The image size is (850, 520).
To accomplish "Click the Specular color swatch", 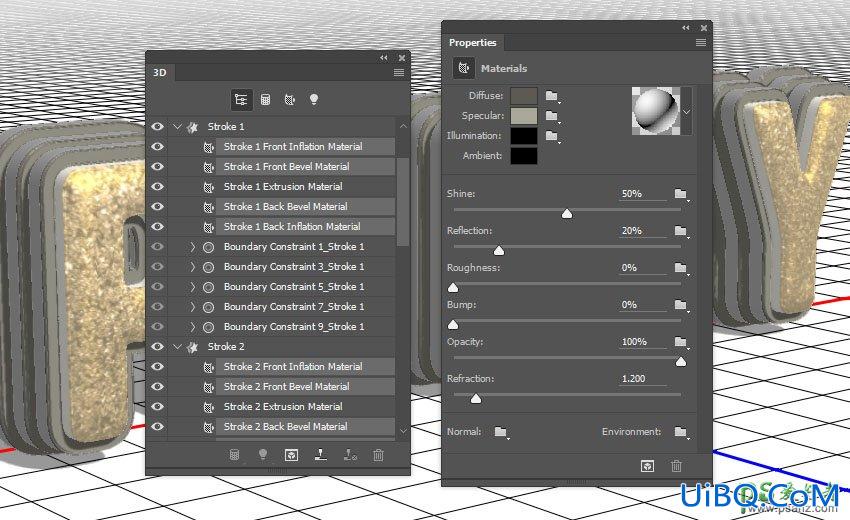I will click(524, 116).
